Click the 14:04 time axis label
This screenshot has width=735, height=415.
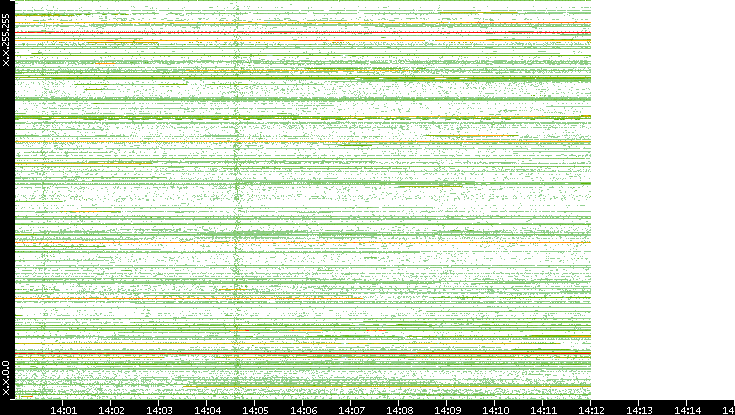(x=207, y=410)
